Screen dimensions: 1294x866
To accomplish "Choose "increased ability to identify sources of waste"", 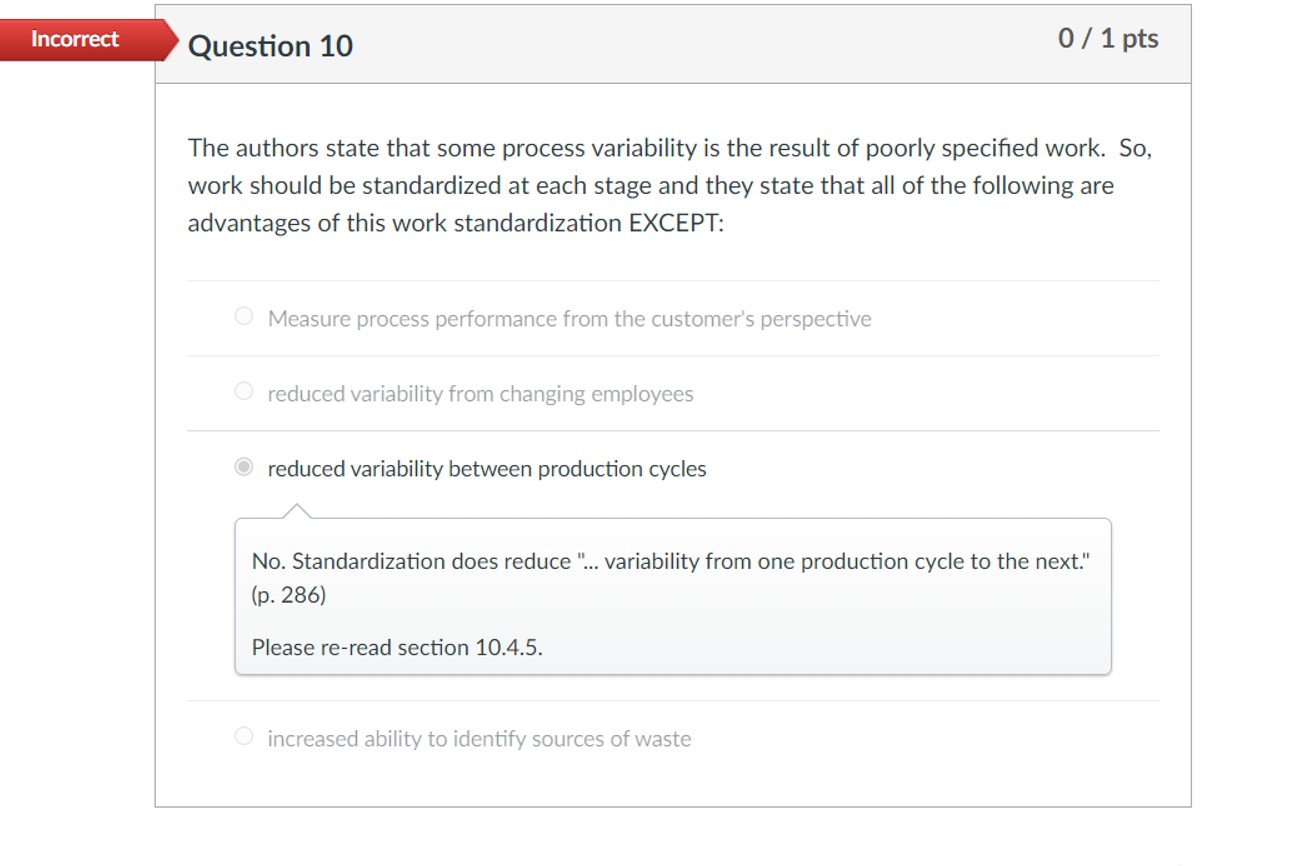I will click(243, 736).
